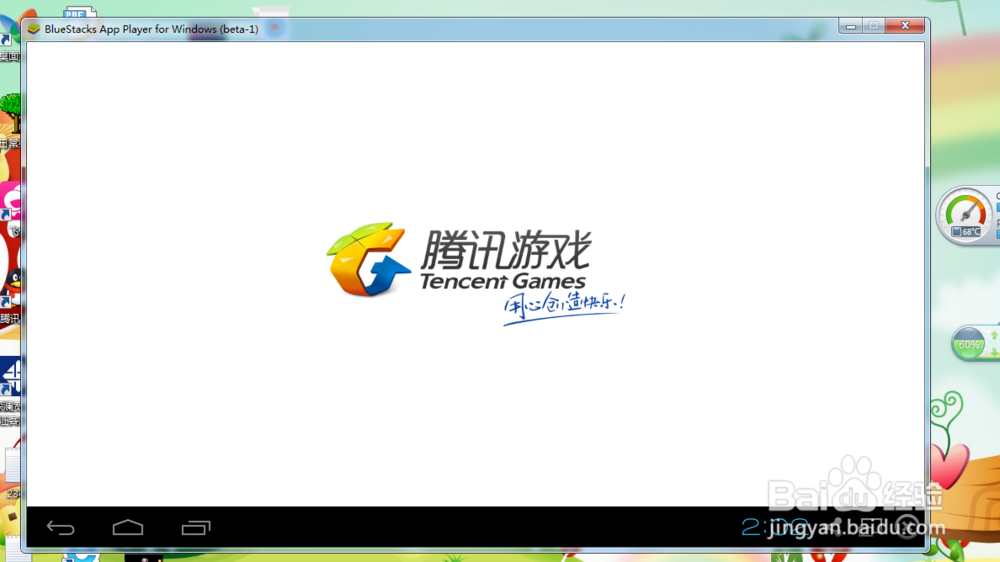Click the BlueStacks App Player window title text
This screenshot has width=1000, height=562.
click(x=151, y=29)
